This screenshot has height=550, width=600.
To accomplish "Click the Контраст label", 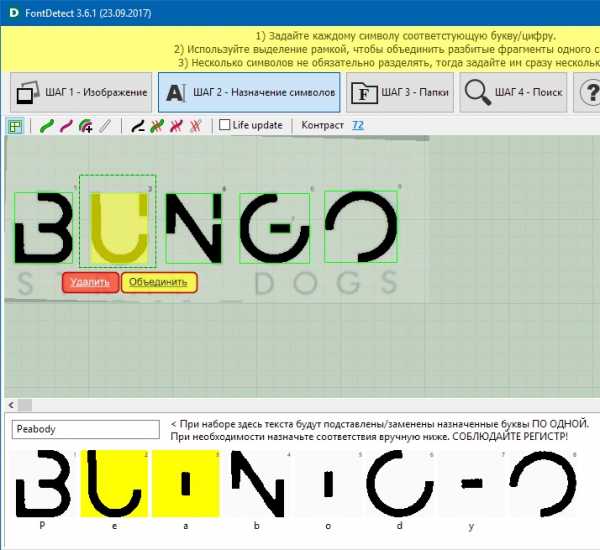I will pos(322,125).
